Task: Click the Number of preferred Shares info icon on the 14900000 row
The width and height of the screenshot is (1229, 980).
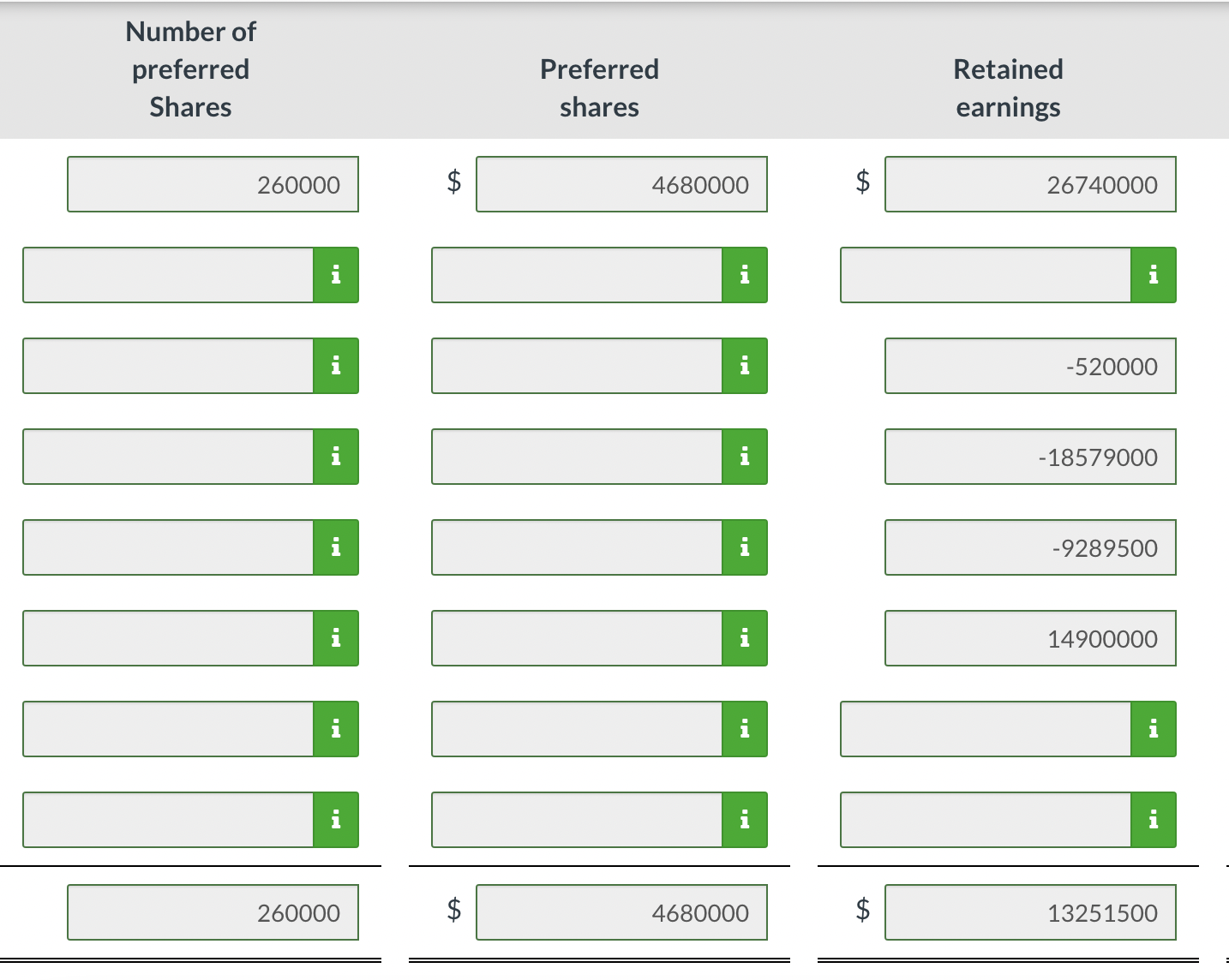Action: point(336,638)
